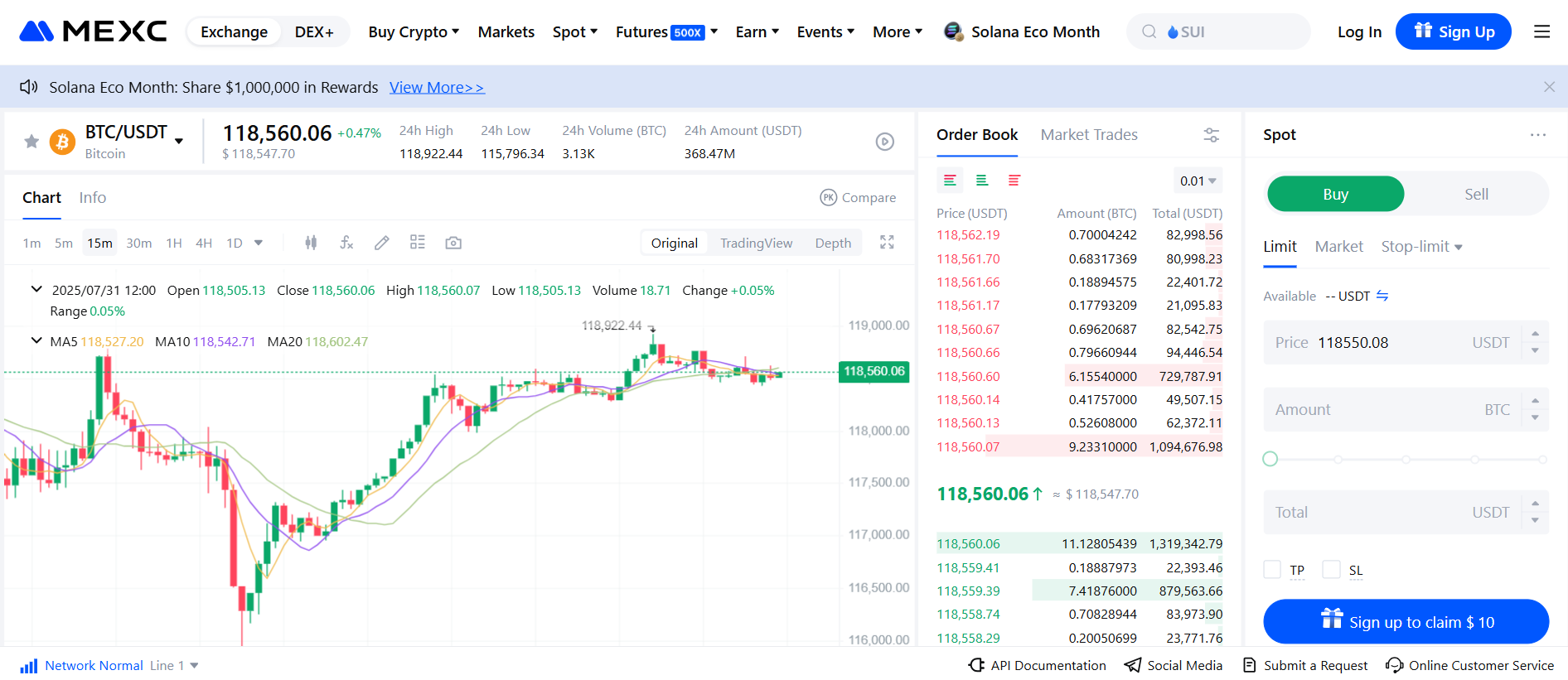This screenshot has height=680, width=1568.
Task: Switch to Buy side
Action: pyautogui.click(x=1335, y=194)
